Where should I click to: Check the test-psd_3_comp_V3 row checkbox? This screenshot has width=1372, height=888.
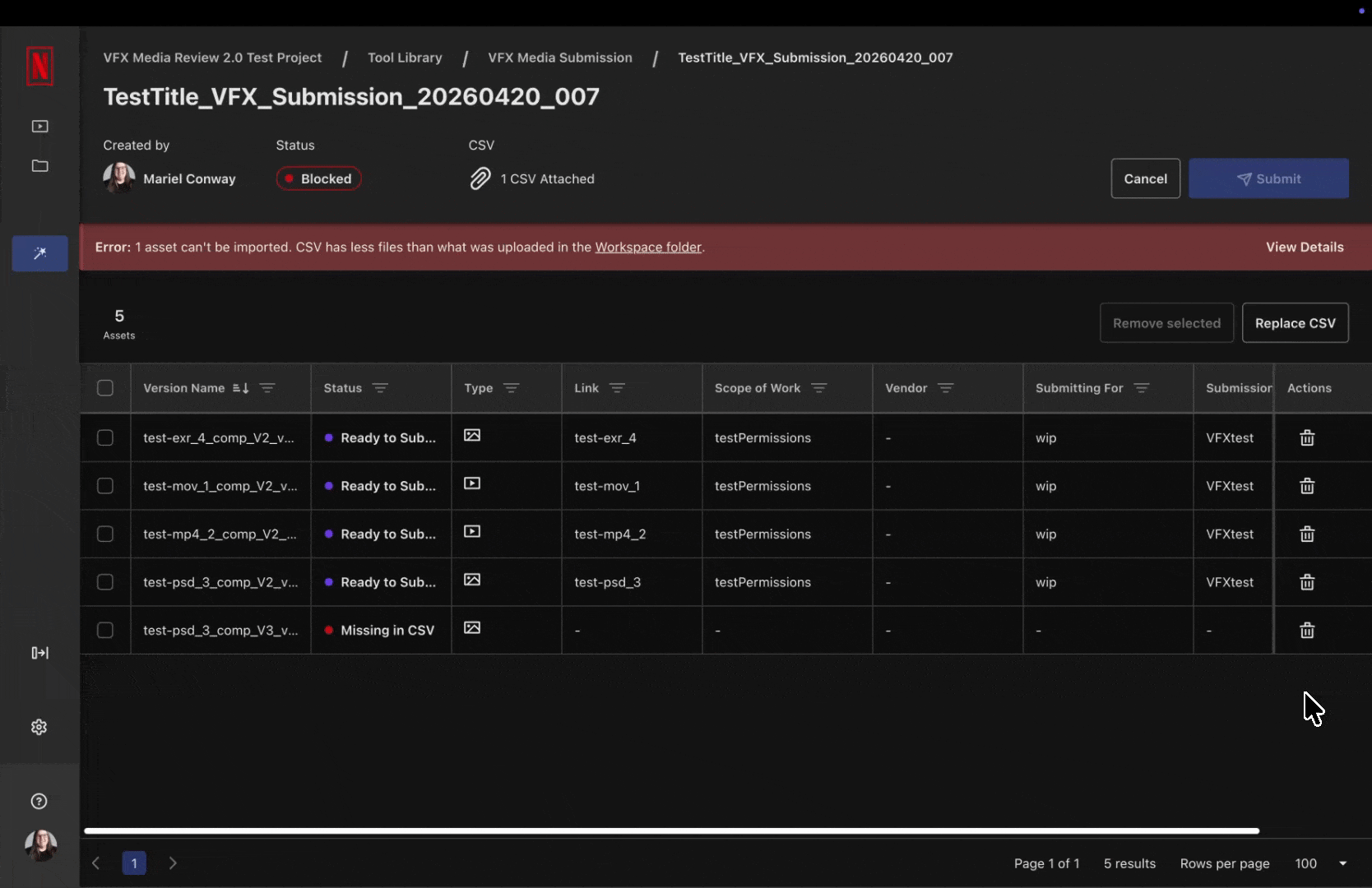(105, 631)
